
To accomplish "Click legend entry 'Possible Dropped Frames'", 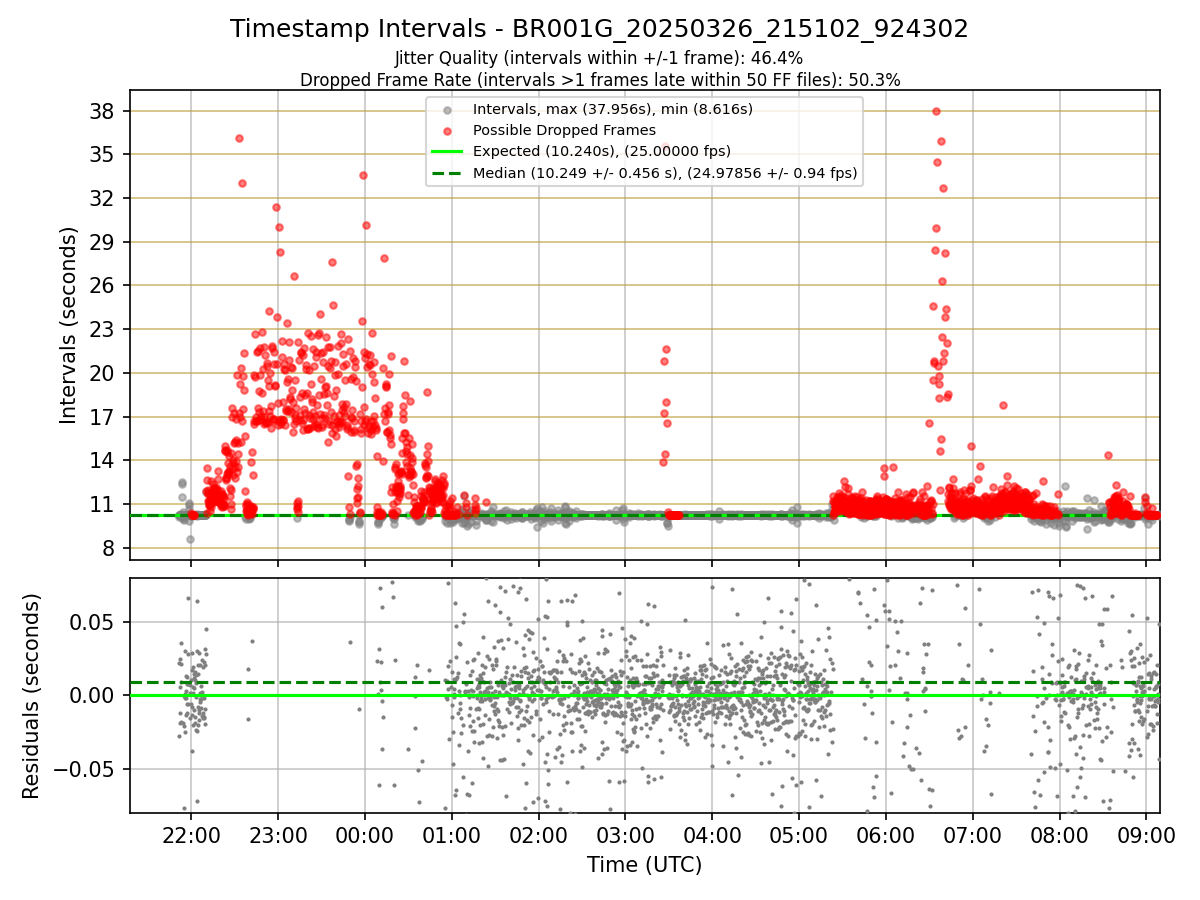I will (564, 130).
